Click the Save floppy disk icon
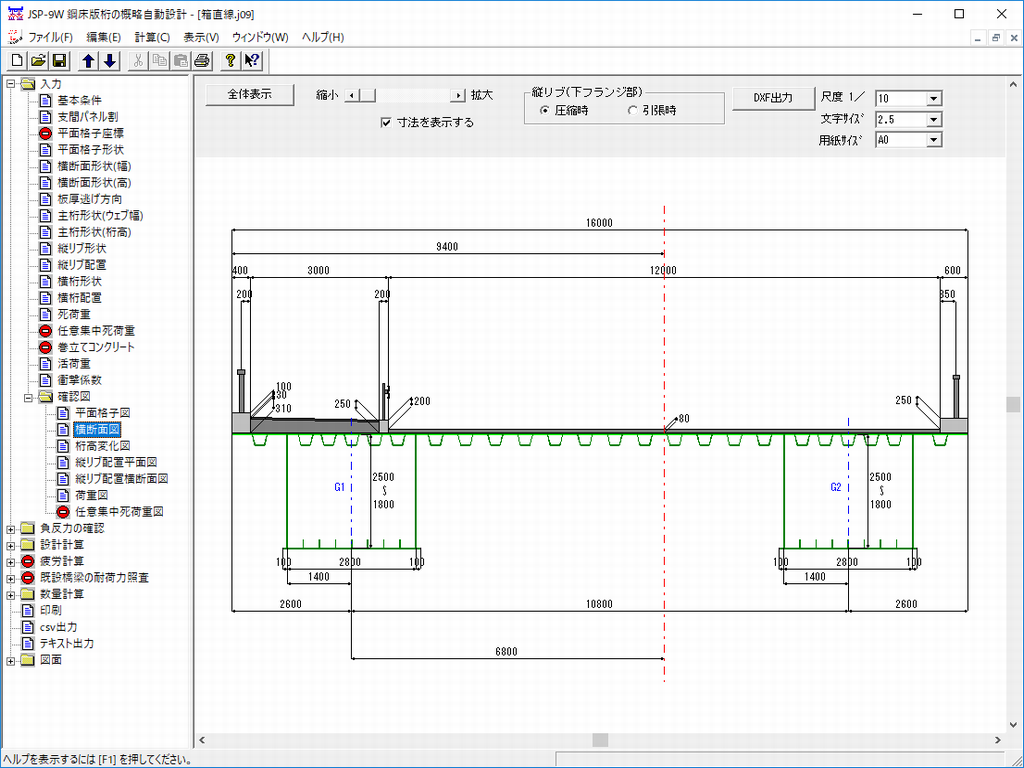1024x768 pixels. 59,61
